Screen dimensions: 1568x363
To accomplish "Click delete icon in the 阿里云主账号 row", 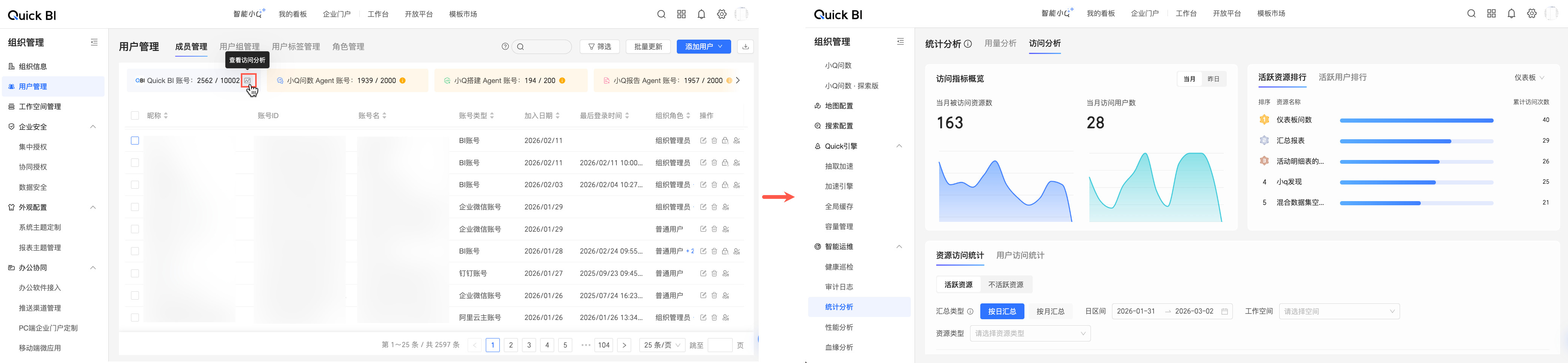I will coord(714,317).
